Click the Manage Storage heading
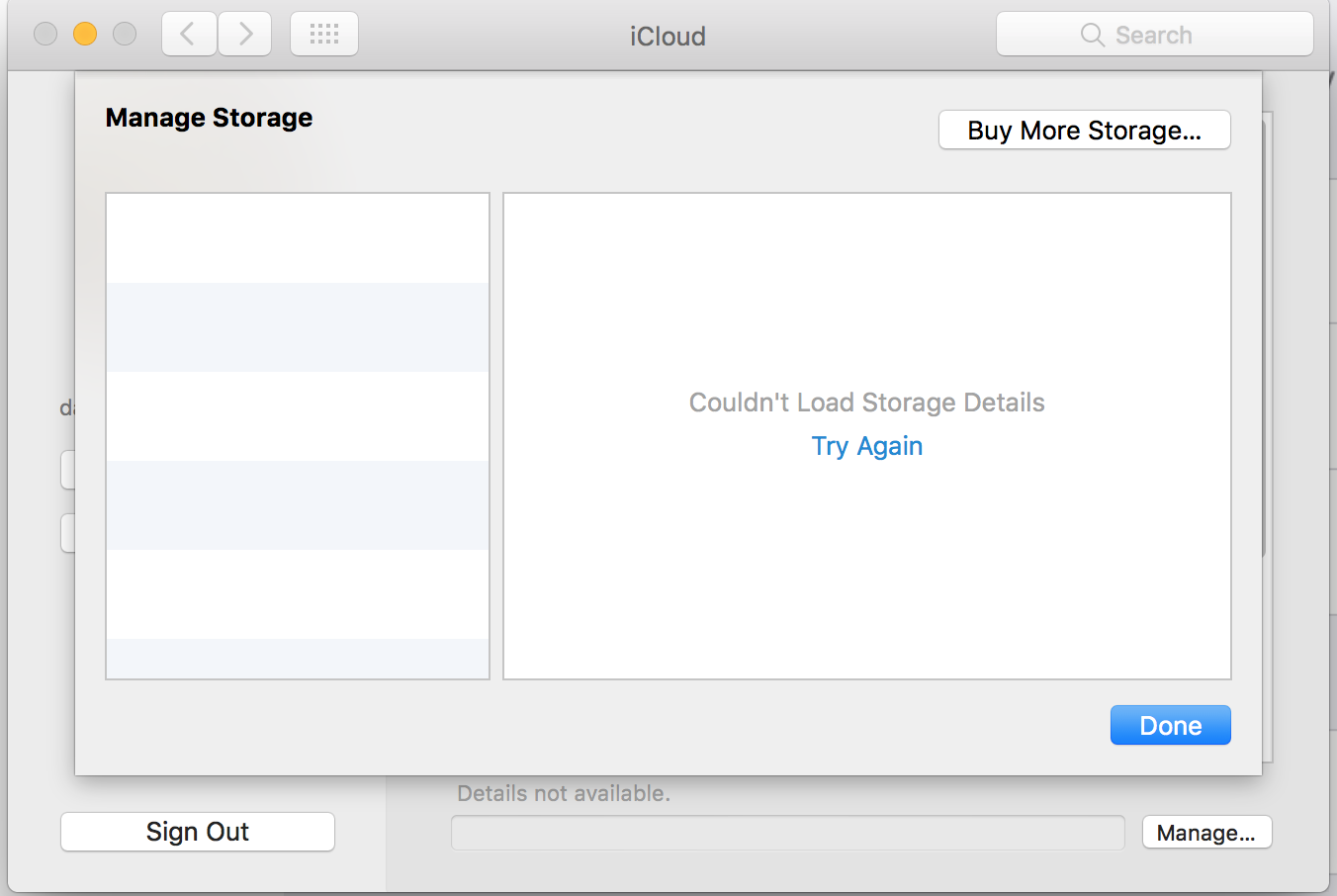Image resolution: width=1337 pixels, height=896 pixels. click(x=210, y=118)
